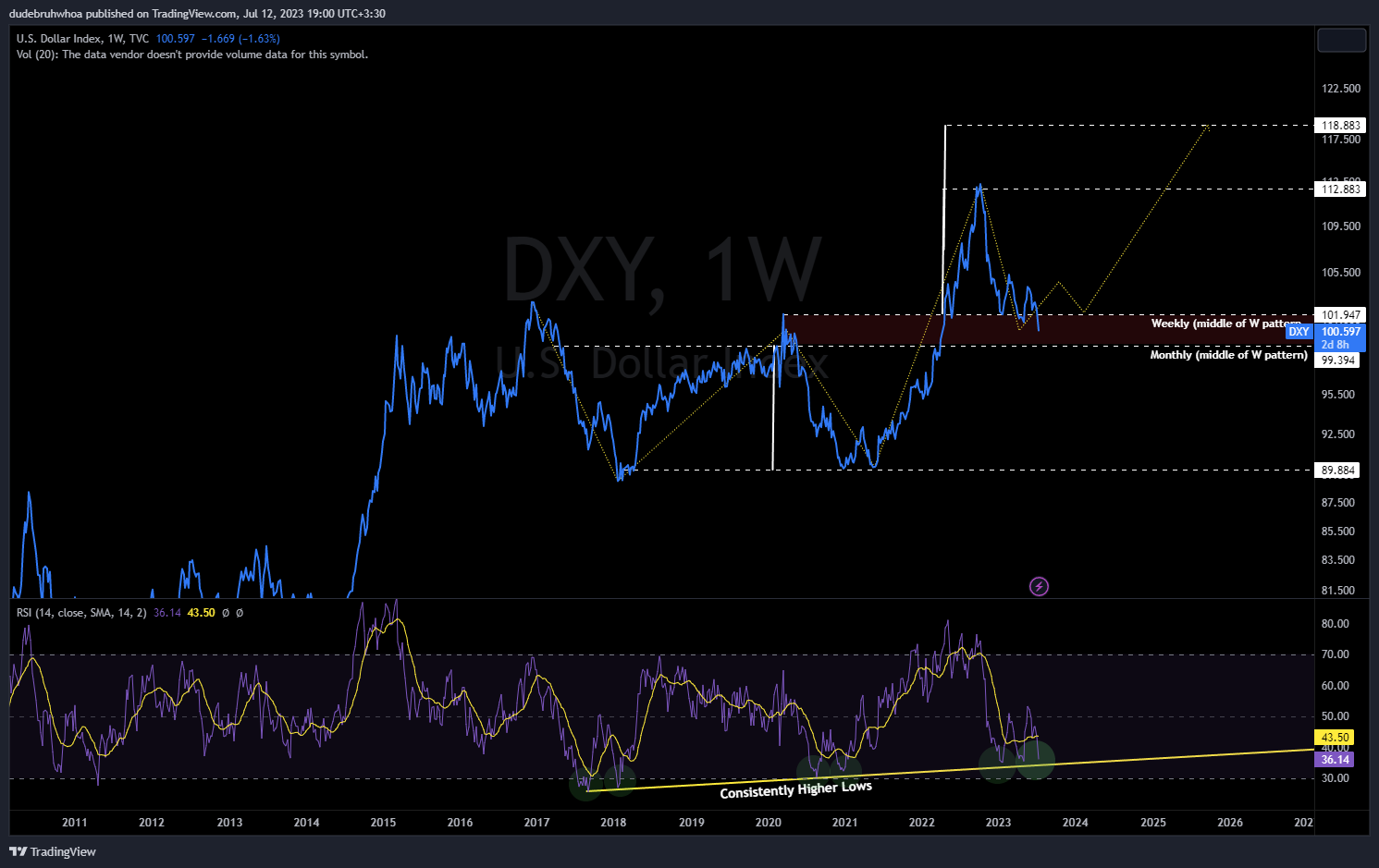Viewport: 1379px width, 868px height.
Task: Select the 89.884 price label
Action: (1337, 470)
